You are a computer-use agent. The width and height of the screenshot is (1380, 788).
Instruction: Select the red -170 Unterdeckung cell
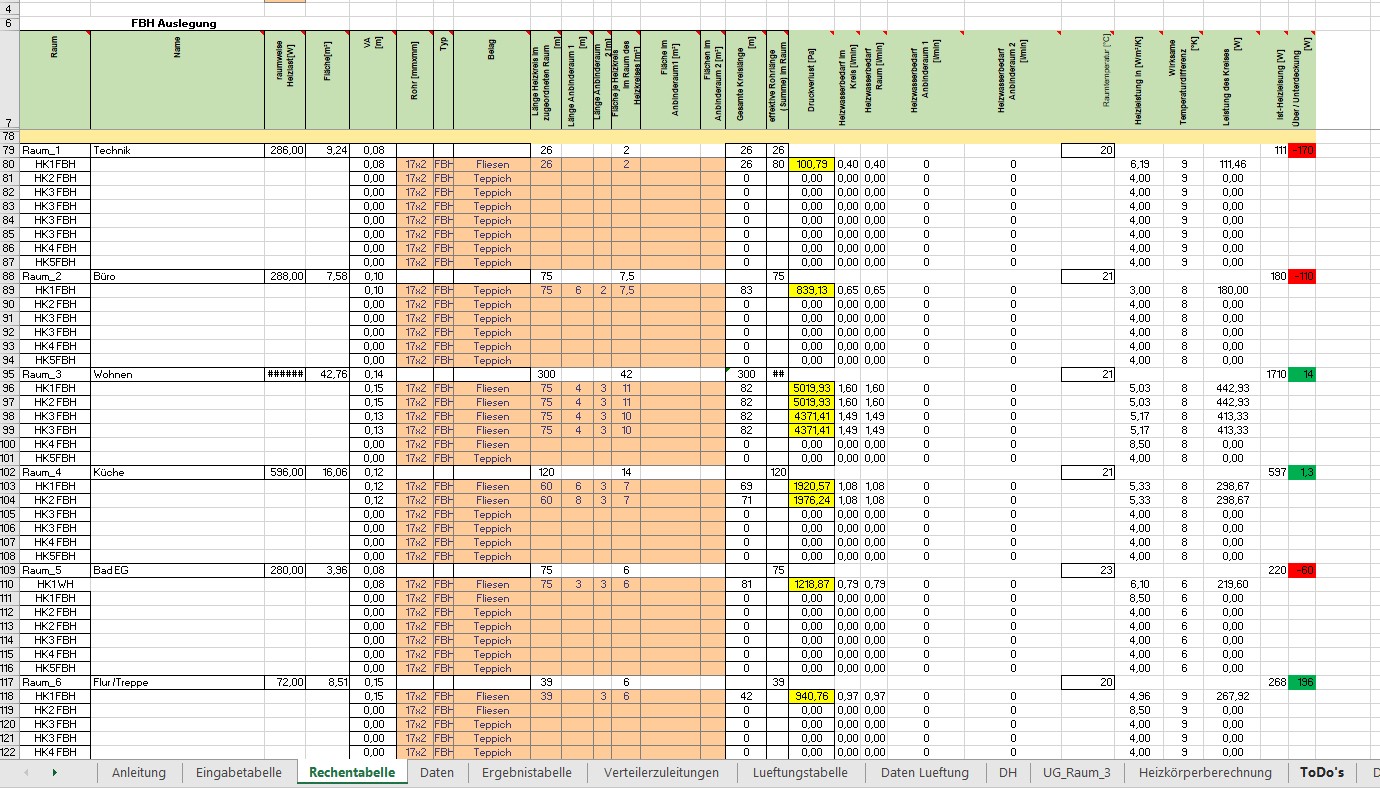point(1302,150)
